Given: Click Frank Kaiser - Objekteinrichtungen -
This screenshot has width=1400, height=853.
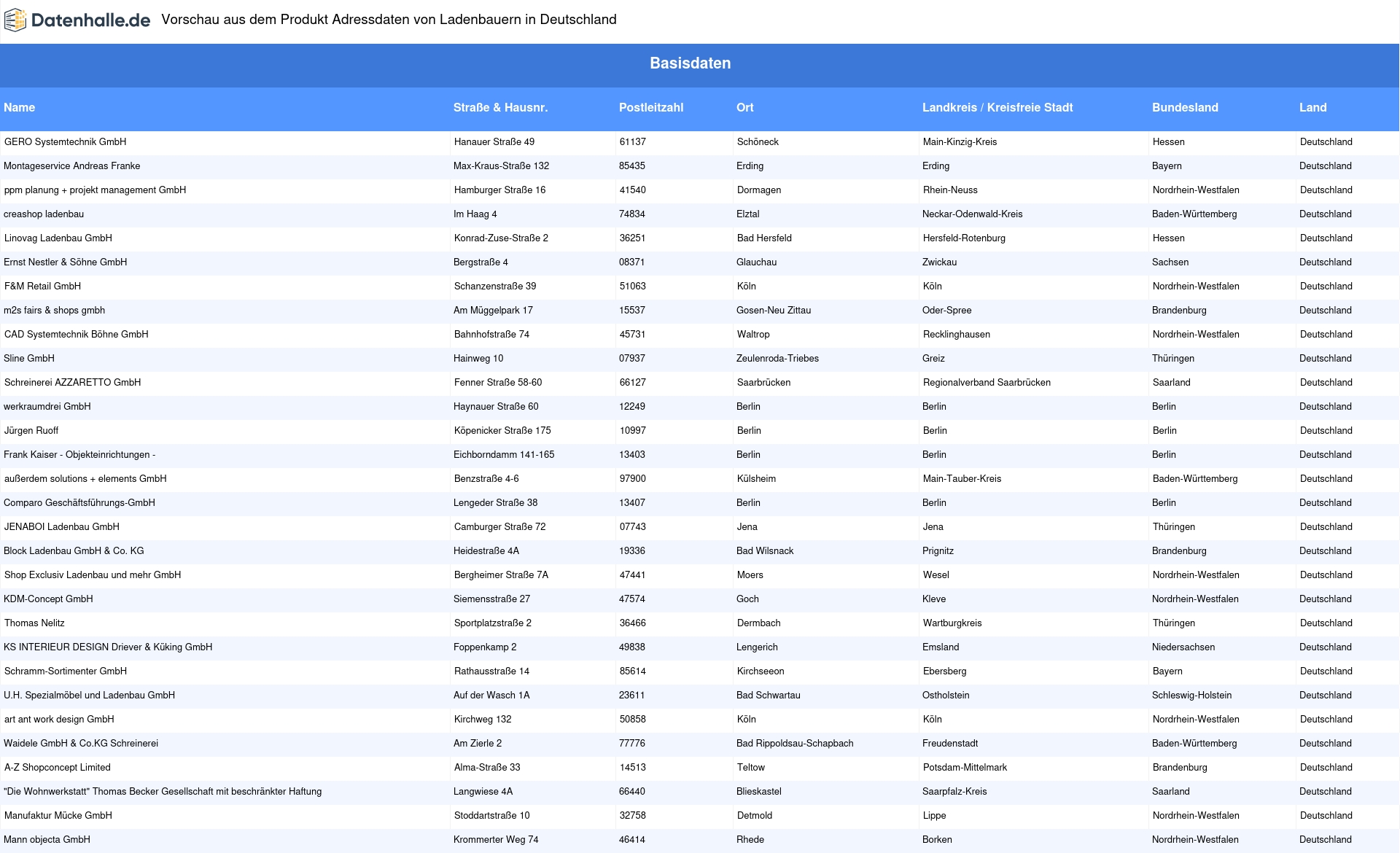Looking at the screenshot, I should coord(79,454).
